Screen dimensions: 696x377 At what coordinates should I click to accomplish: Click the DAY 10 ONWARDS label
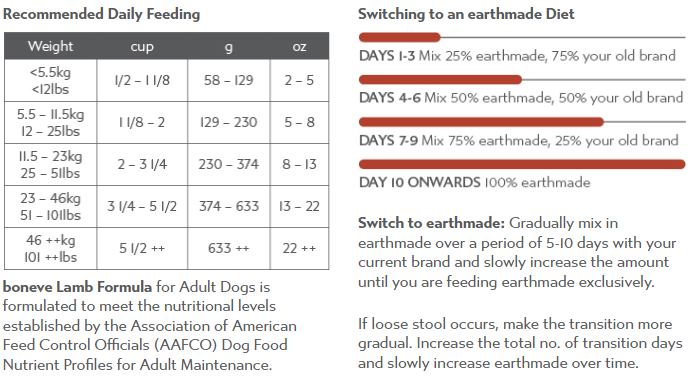point(419,183)
